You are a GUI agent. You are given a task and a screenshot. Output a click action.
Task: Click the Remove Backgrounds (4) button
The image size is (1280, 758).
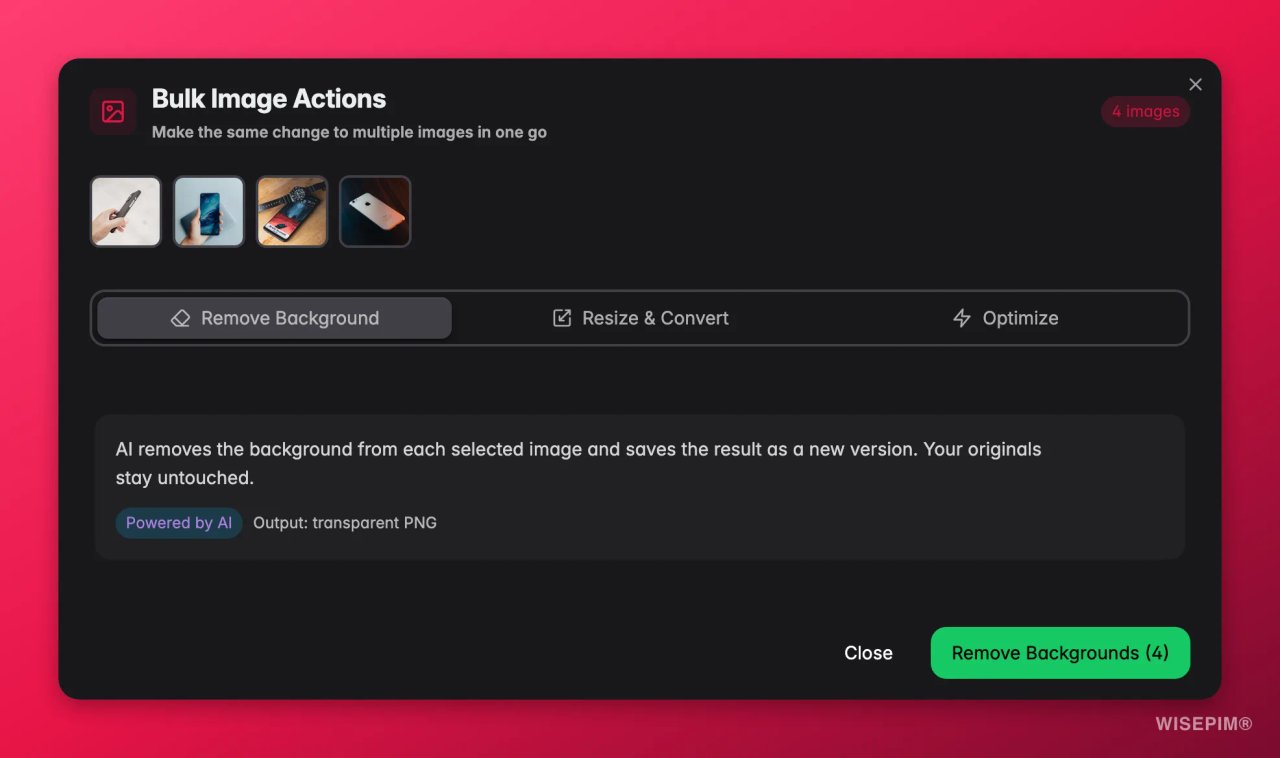pos(1060,653)
